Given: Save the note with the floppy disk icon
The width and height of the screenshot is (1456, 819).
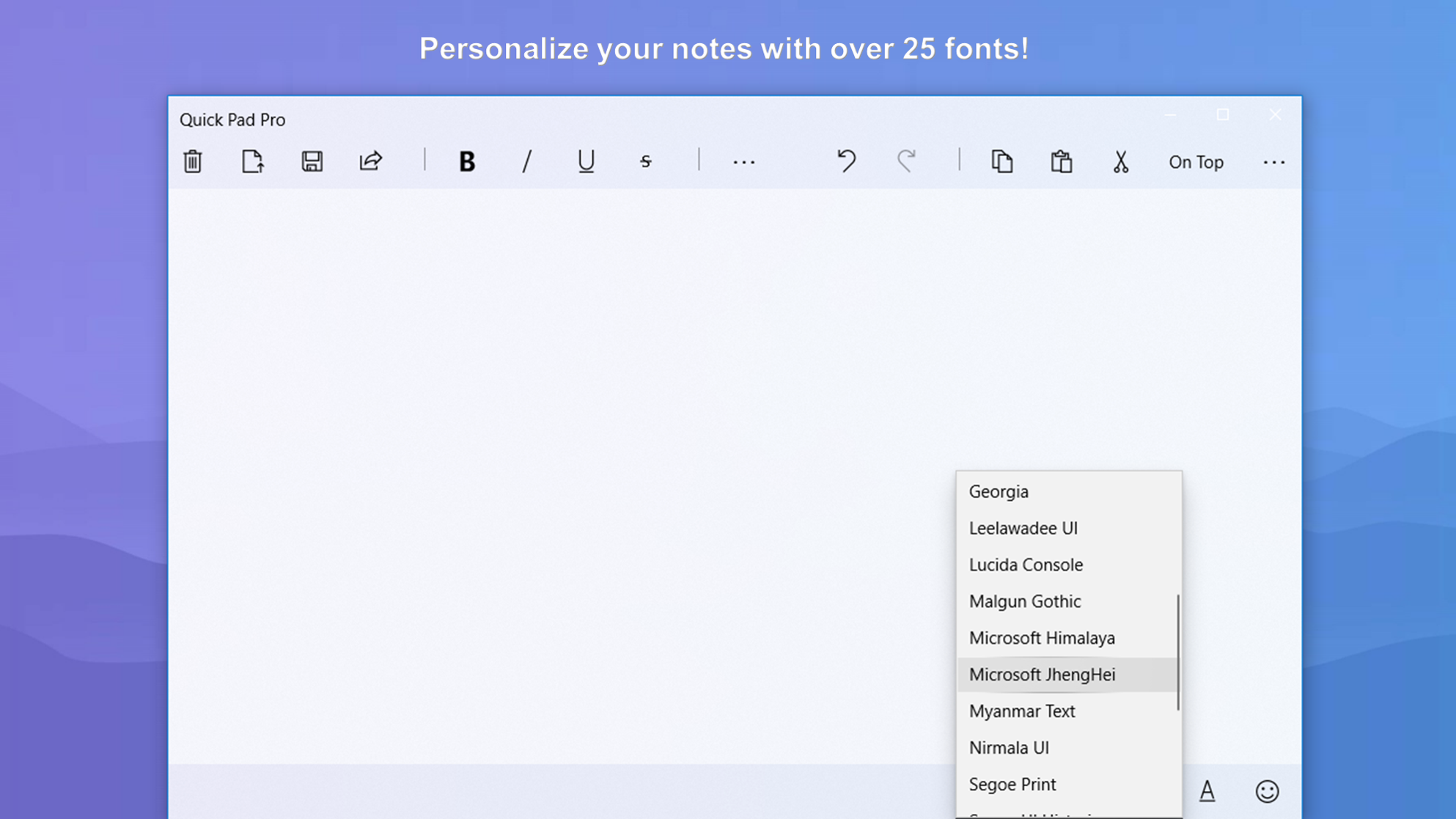Looking at the screenshot, I should (x=312, y=161).
